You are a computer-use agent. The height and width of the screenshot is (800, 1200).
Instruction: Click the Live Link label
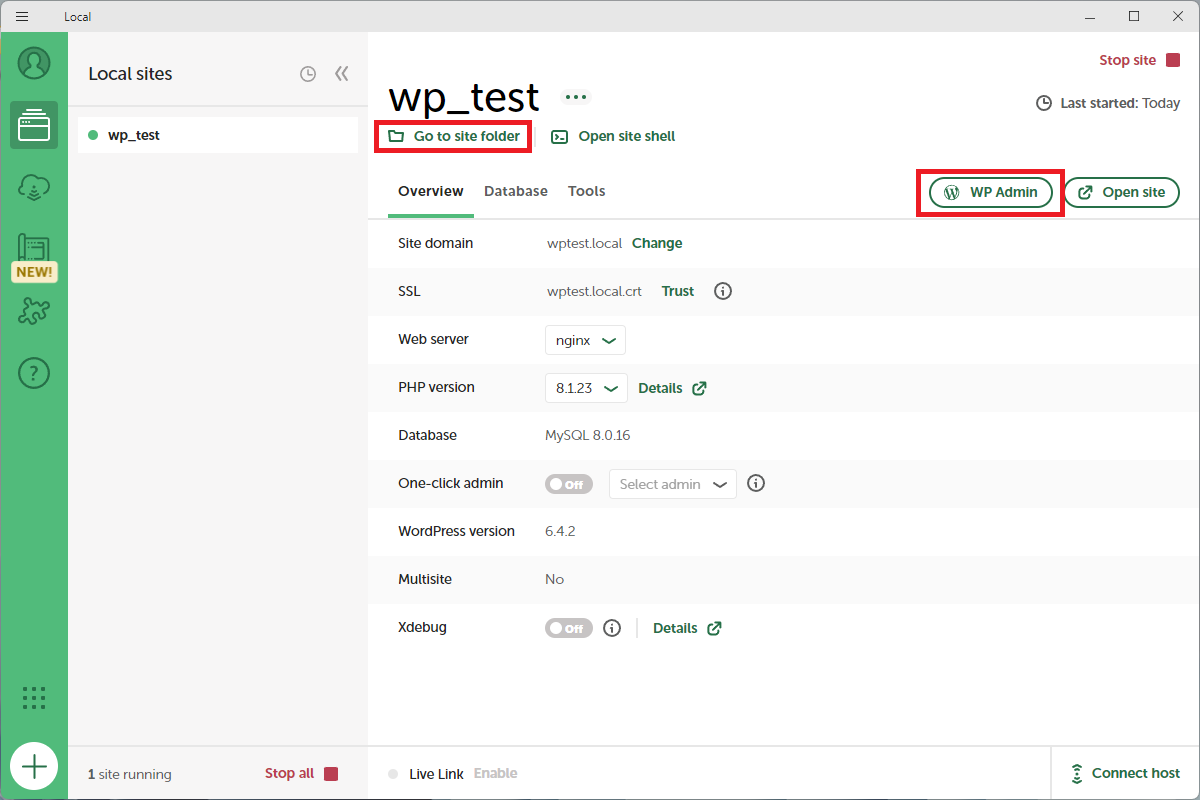pos(436,773)
